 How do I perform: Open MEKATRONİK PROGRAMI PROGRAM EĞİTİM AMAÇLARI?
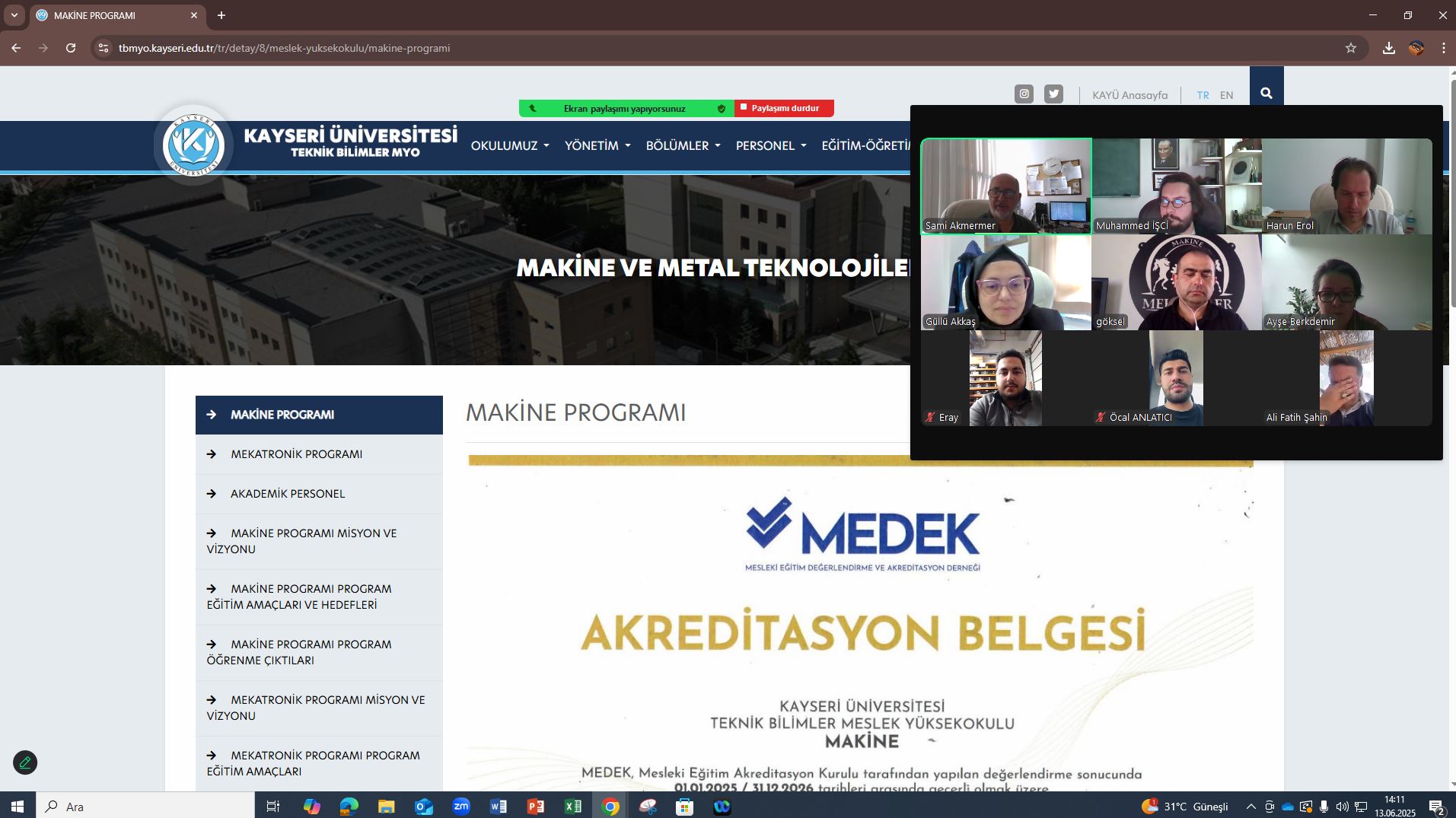[x=319, y=763]
